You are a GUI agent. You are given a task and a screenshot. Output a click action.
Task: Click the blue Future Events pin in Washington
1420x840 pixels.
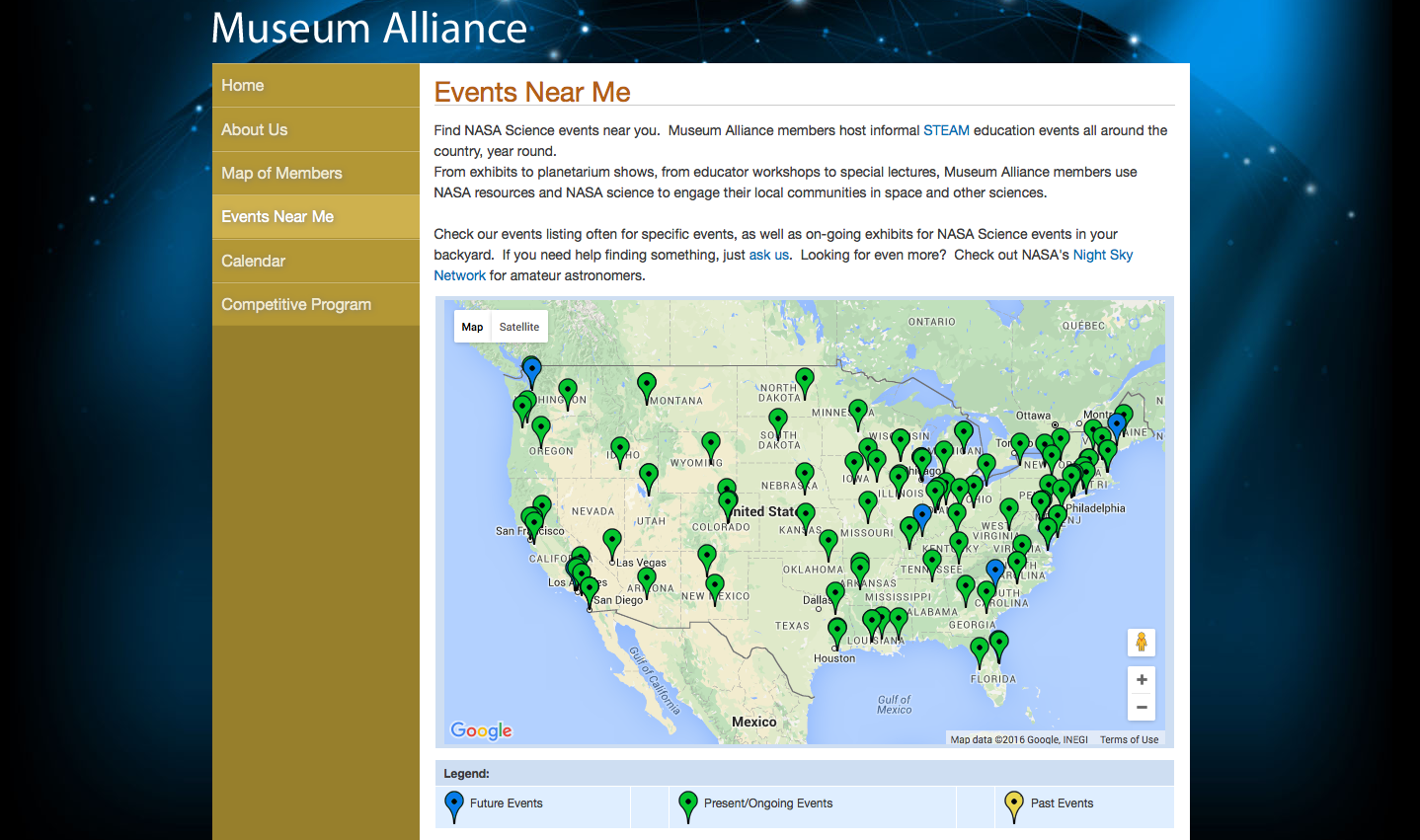pyautogui.click(x=531, y=373)
